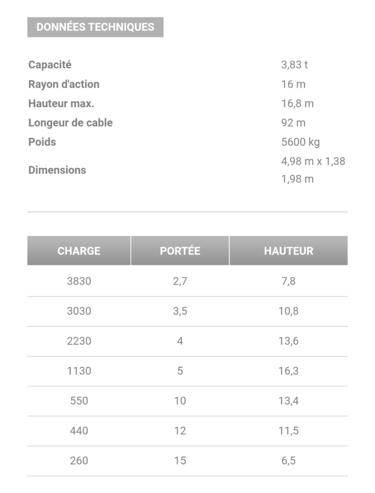Click the Hauteur max. value 16,8 m
Screen dimensions: 375x493
pyautogui.click(x=297, y=103)
